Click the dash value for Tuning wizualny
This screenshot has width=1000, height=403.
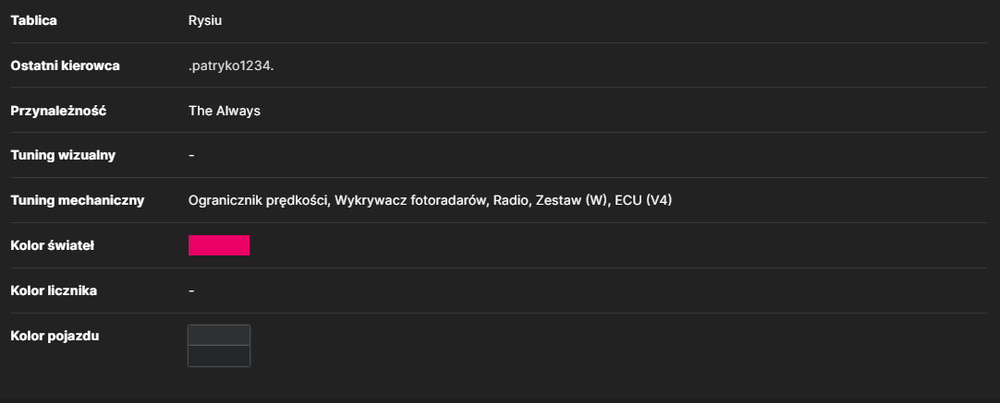pyautogui.click(x=192, y=156)
